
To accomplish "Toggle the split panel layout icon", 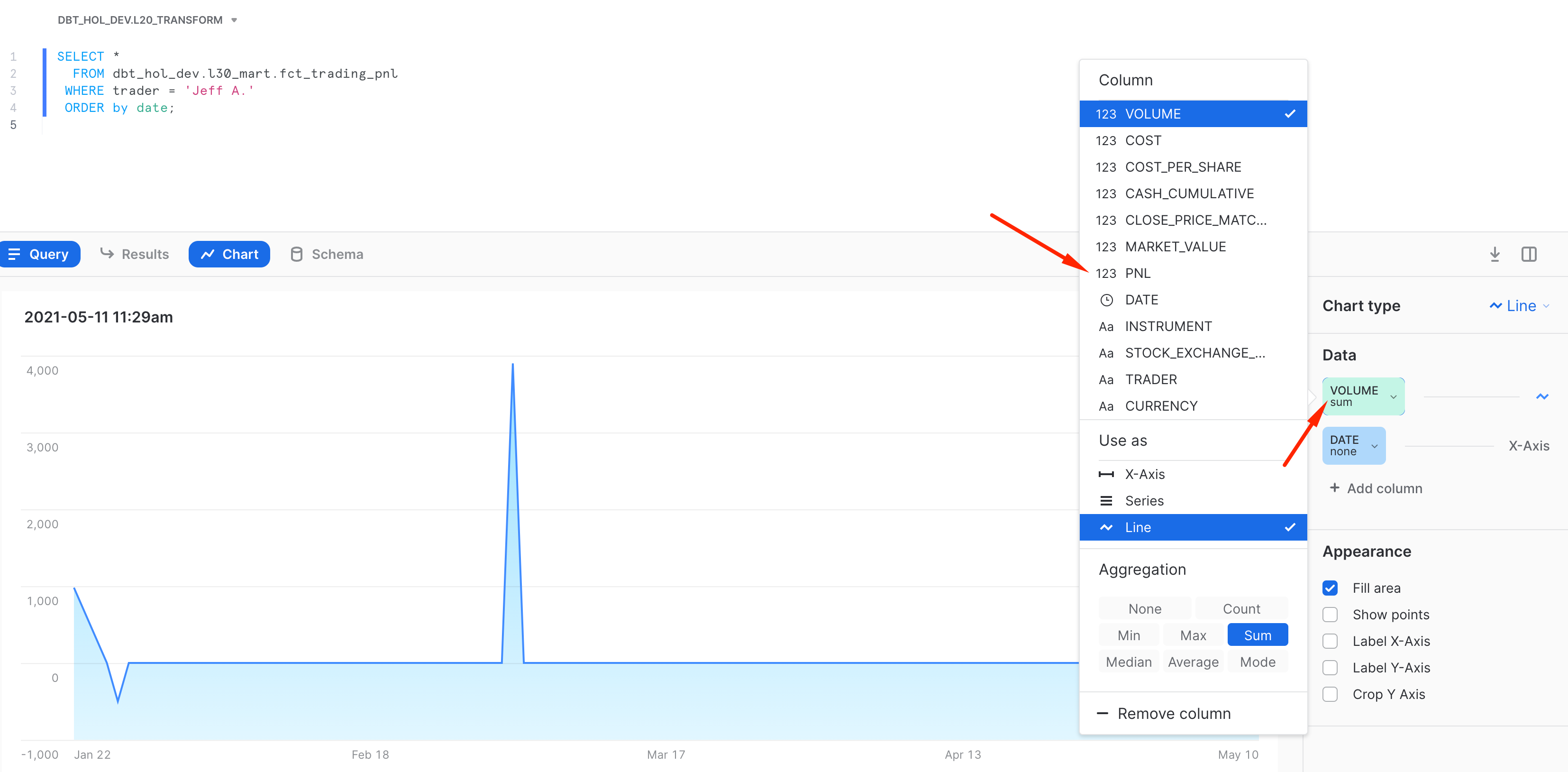I will pos(1529,255).
